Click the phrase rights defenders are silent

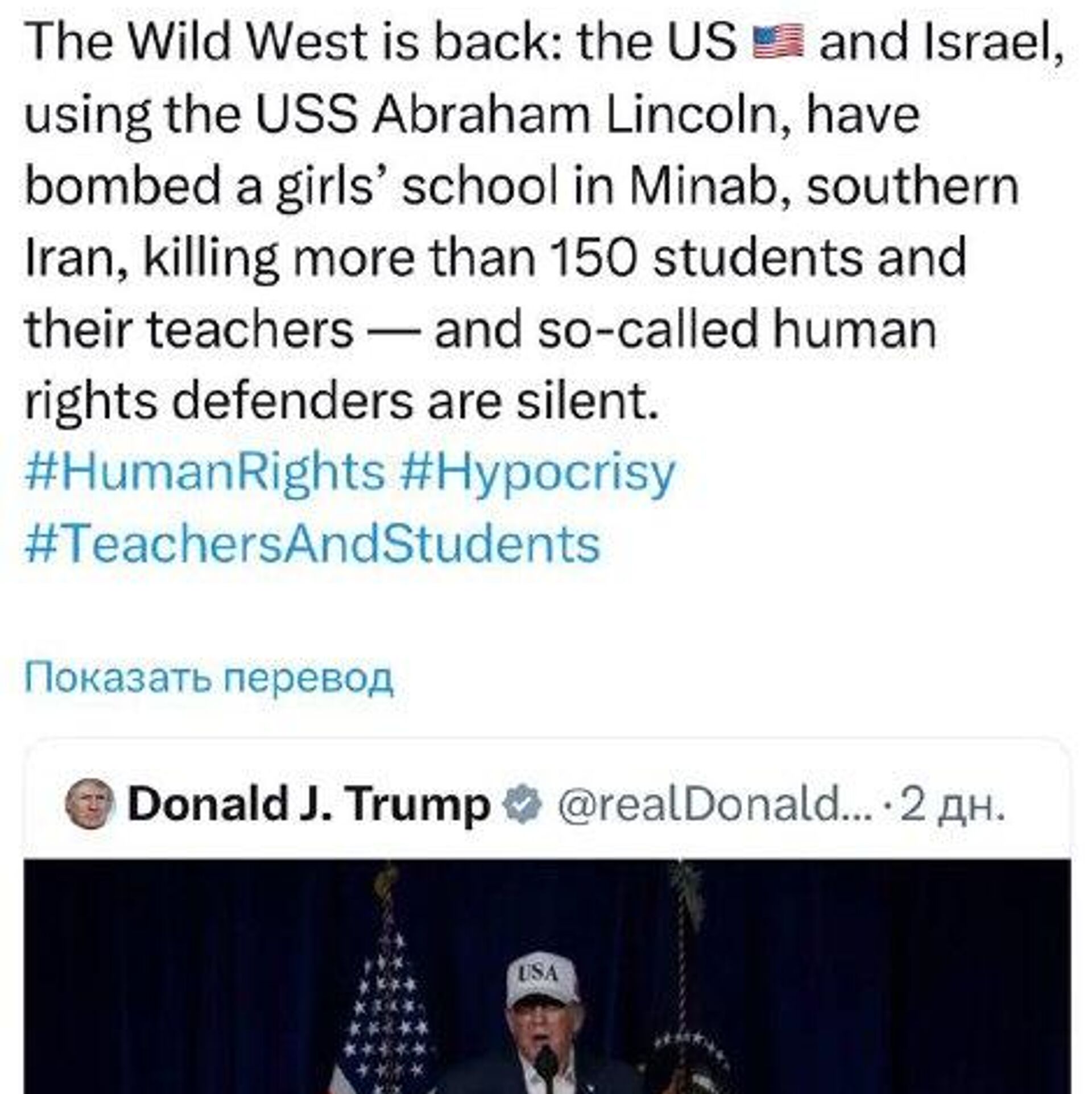341,401
